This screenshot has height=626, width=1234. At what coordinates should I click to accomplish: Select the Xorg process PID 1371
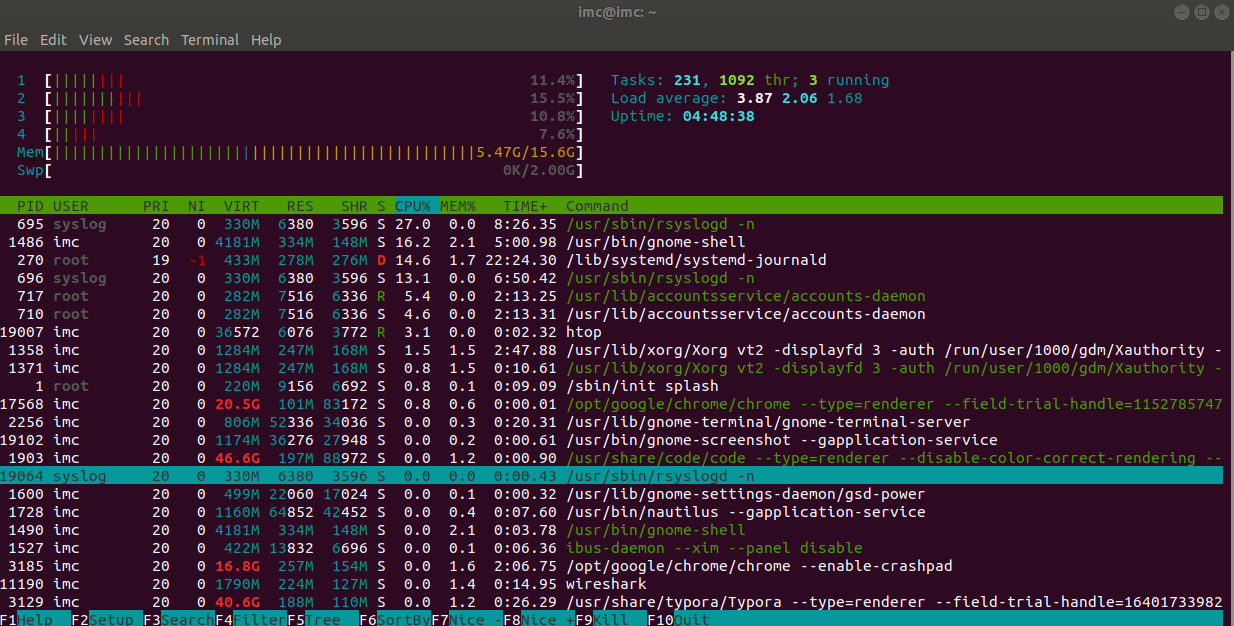[612, 368]
